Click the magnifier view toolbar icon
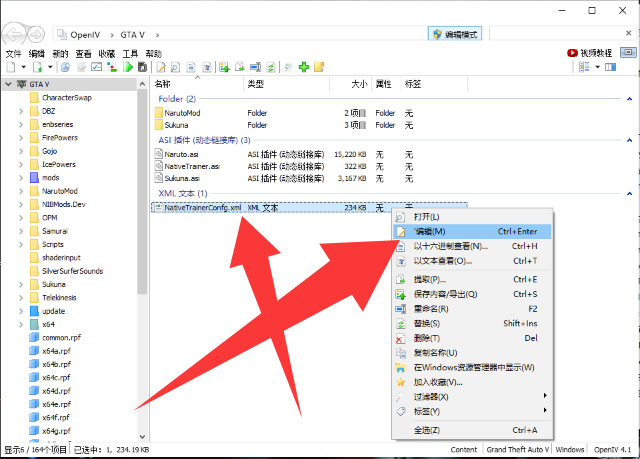Viewport: 640px width, 459px height. 176,67
